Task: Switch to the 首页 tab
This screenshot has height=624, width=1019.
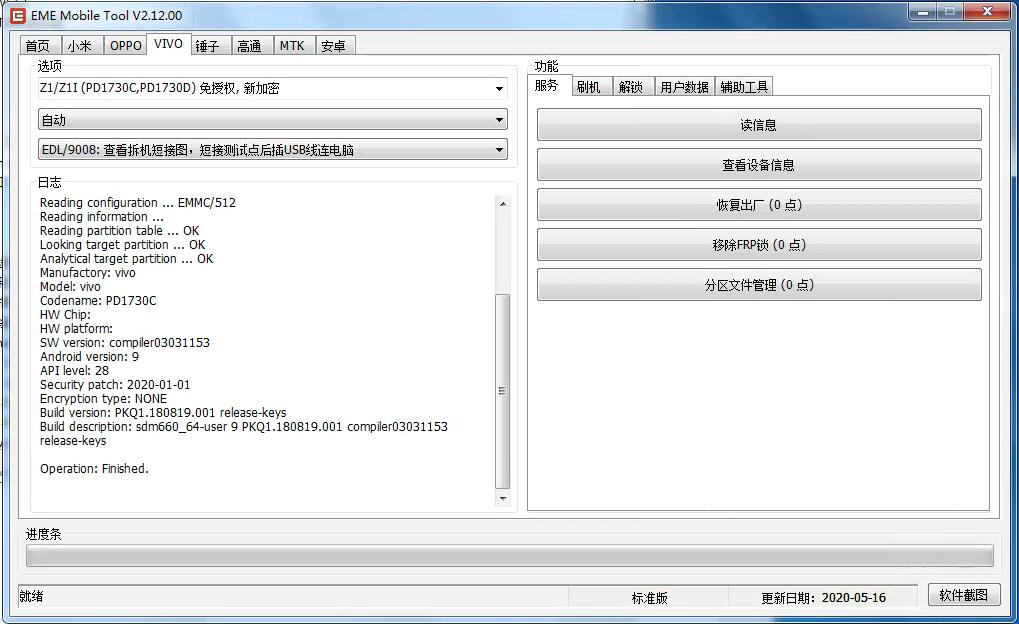Action: click(x=40, y=46)
